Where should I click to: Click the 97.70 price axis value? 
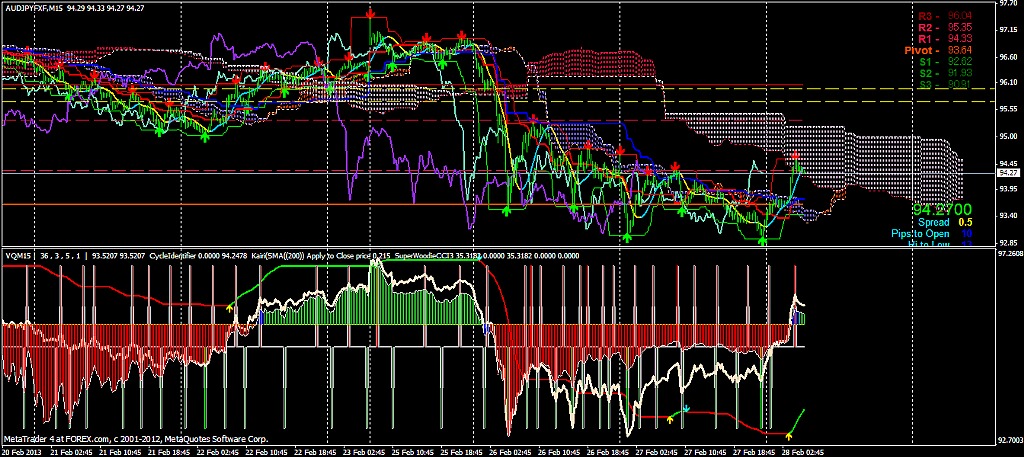pyautogui.click(x=1008, y=4)
